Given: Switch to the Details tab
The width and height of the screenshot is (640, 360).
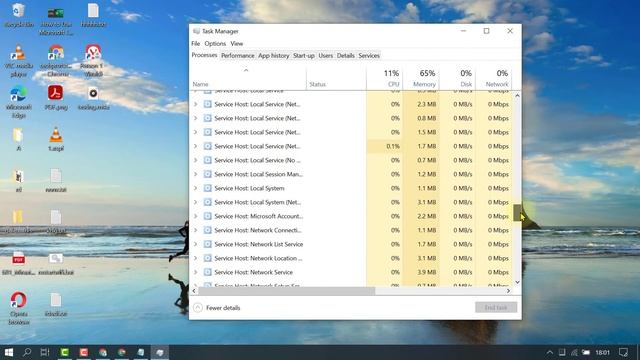Looking at the screenshot, I should [x=345, y=56].
